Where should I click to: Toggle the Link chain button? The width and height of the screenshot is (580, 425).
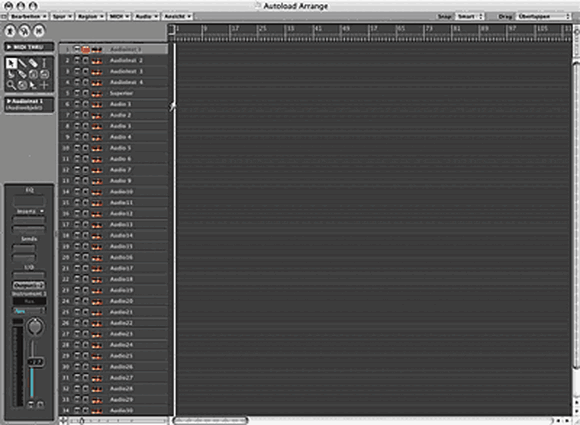pyautogui.click(x=24, y=31)
